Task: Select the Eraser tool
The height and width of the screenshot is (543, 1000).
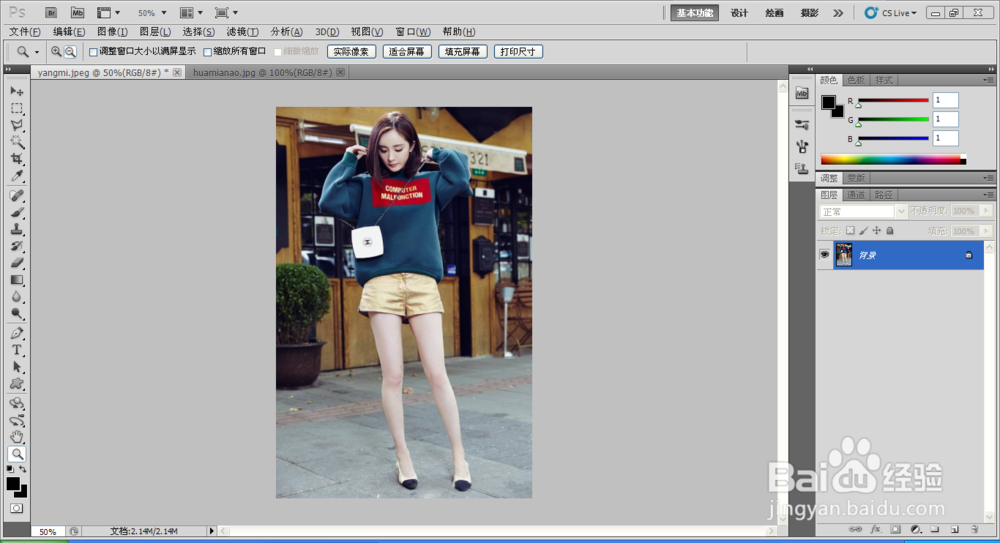Action: (x=17, y=262)
